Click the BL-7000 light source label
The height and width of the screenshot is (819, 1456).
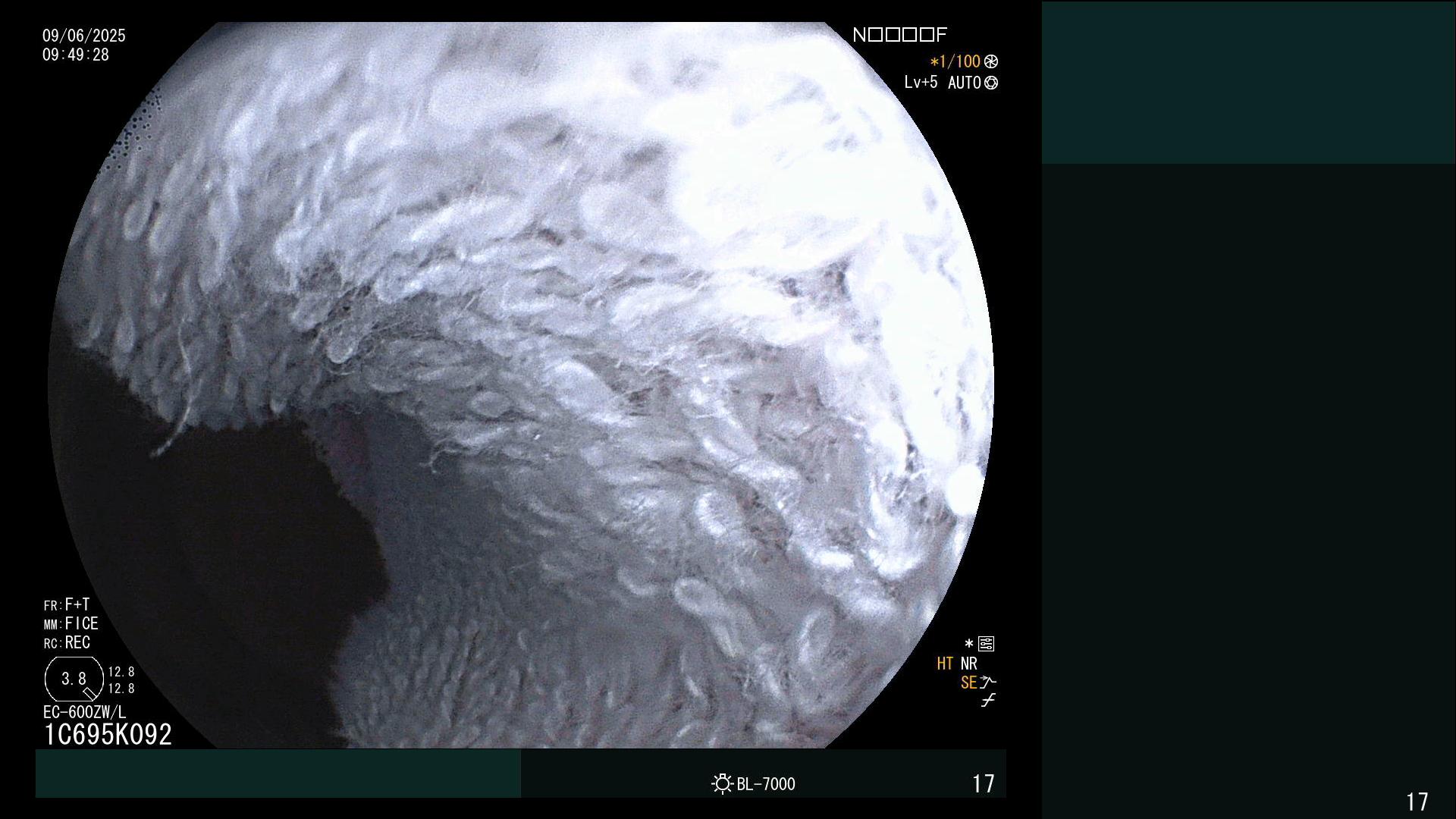pyautogui.click(x=766, y=784)
